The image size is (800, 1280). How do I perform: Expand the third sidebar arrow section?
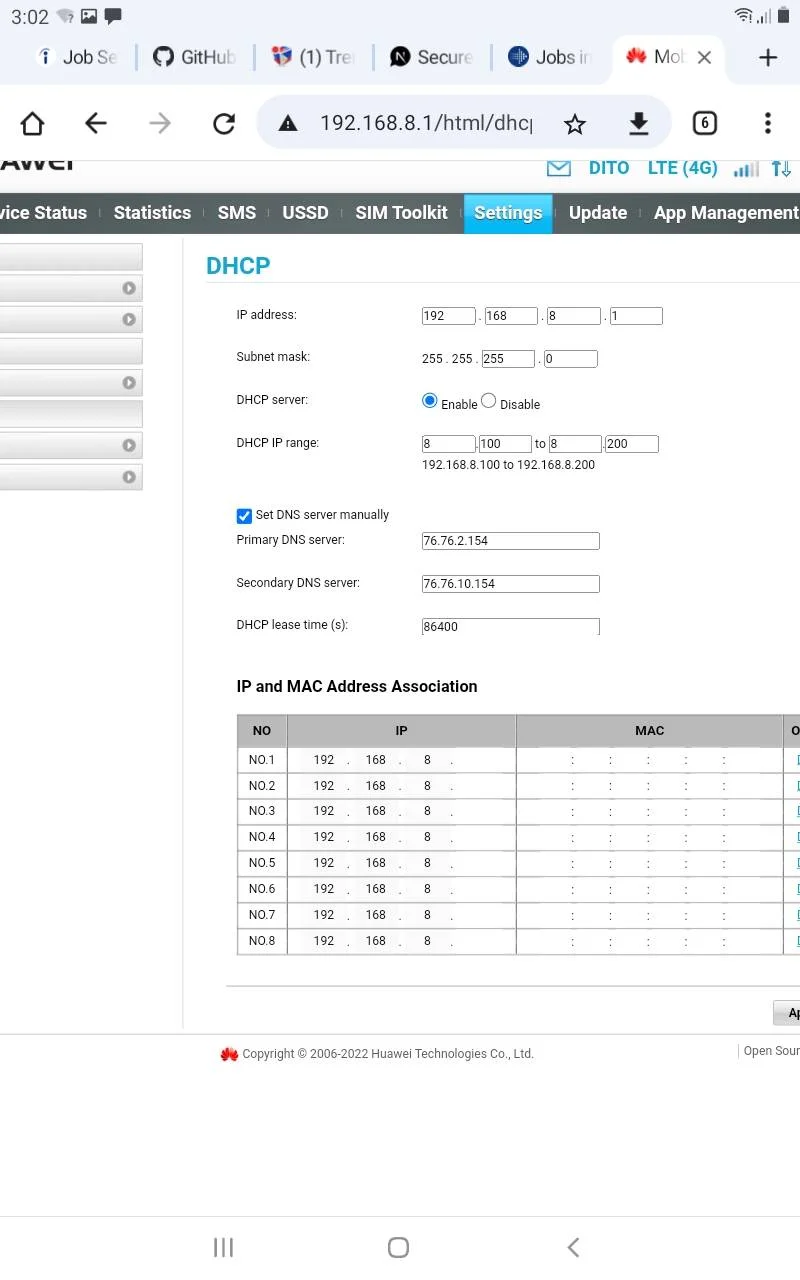[129, 383]
